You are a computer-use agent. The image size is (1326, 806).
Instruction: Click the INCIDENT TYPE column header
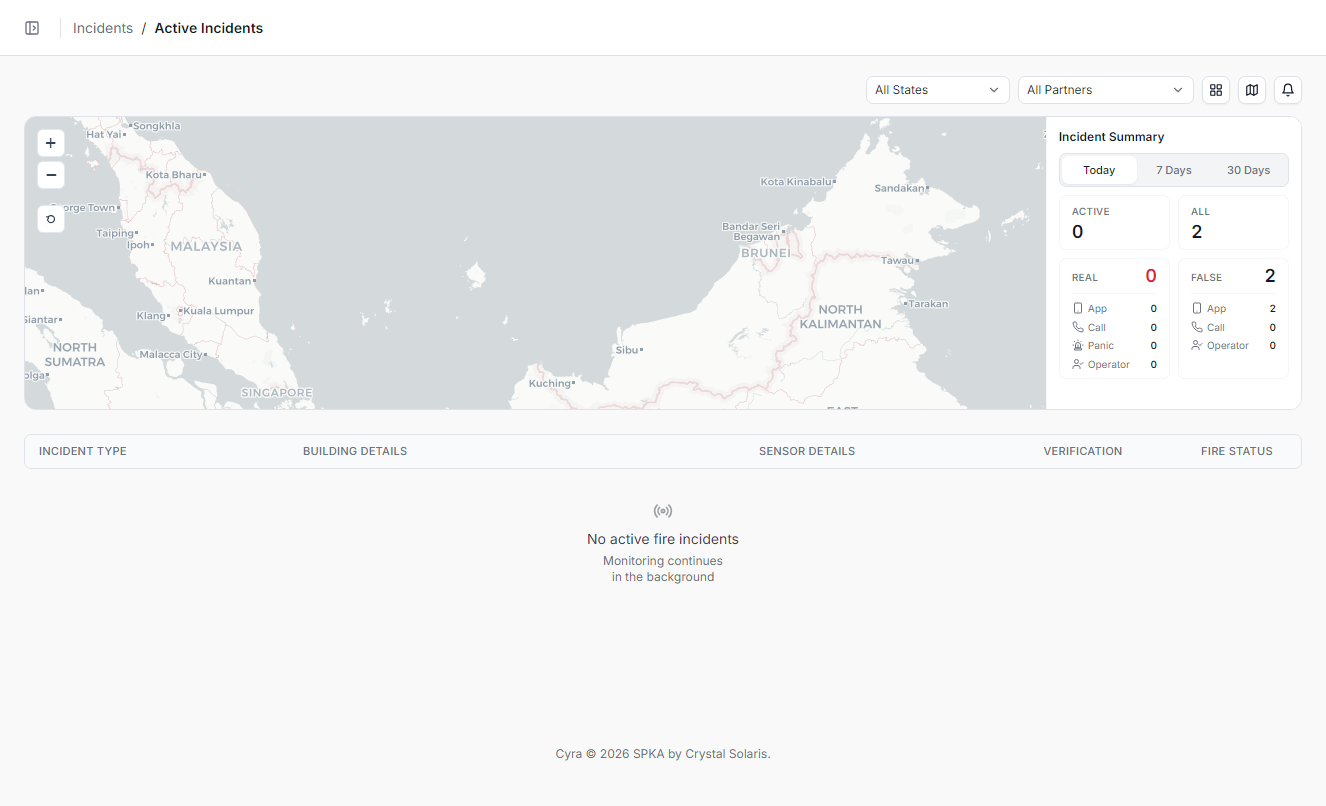[83, 451]
